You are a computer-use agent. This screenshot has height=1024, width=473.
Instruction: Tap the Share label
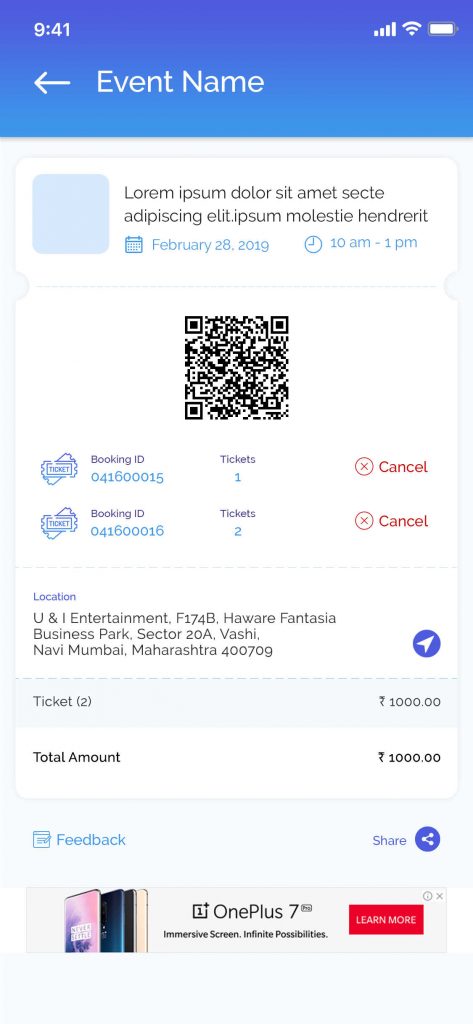tap(389, 840)
